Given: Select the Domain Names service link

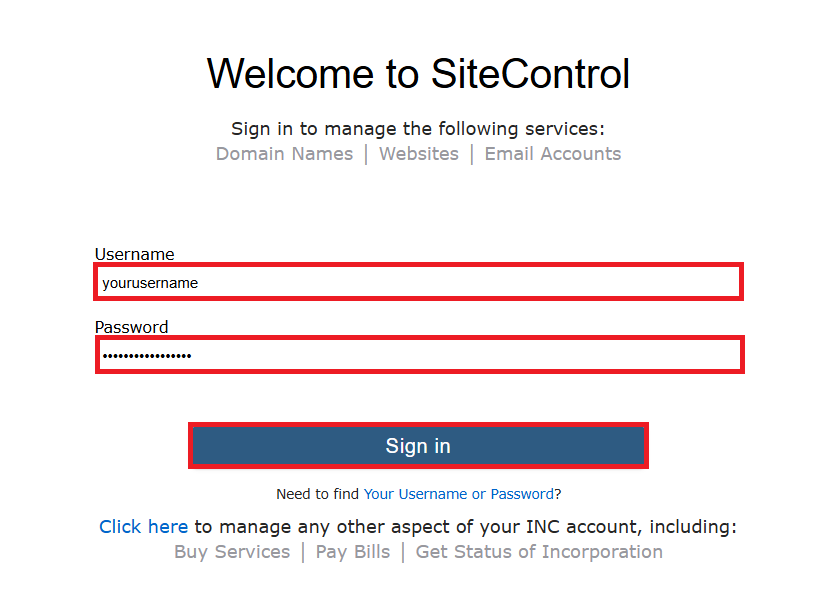Looking at the screenshot, I should [x=284, y=154].
